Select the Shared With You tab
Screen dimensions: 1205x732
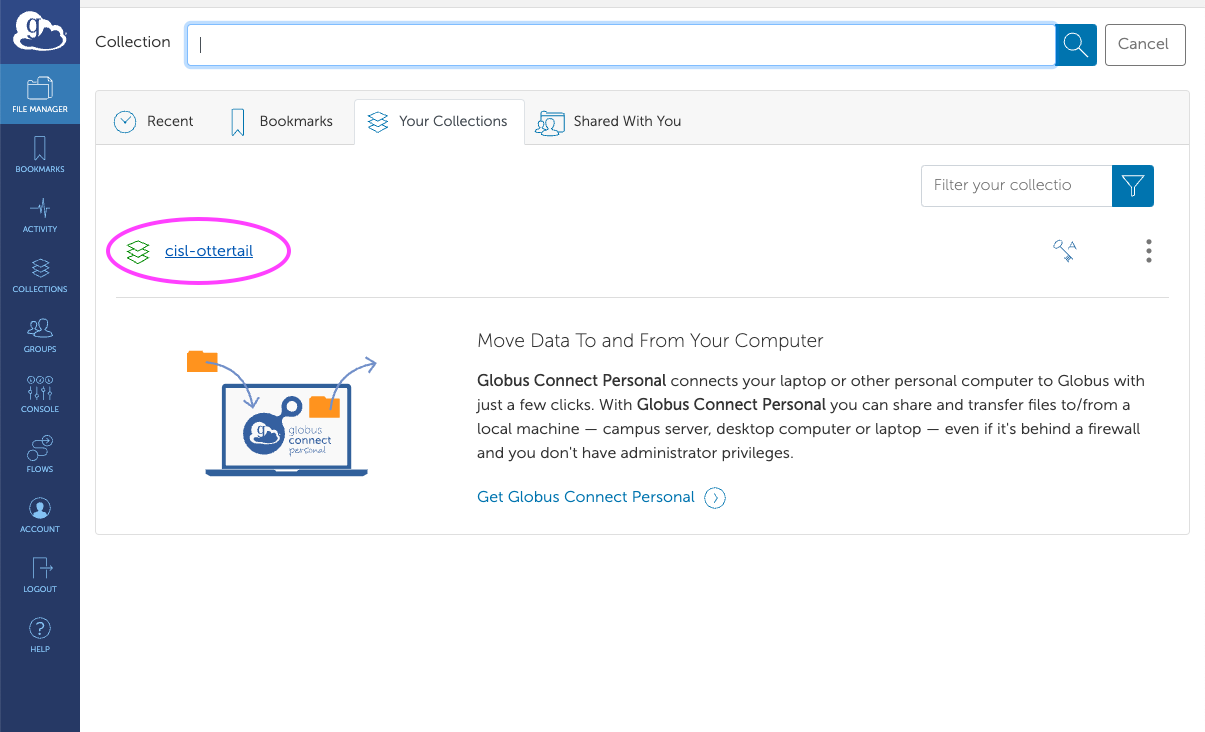608,121
